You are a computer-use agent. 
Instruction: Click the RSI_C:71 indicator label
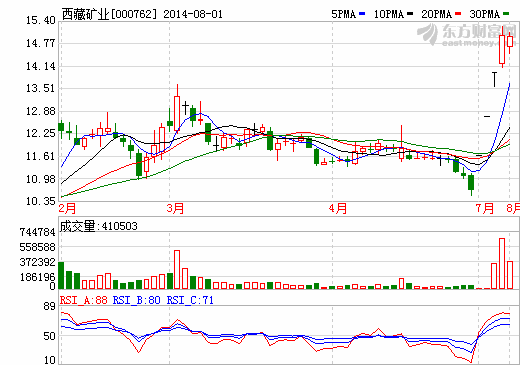tap(190, 300)
